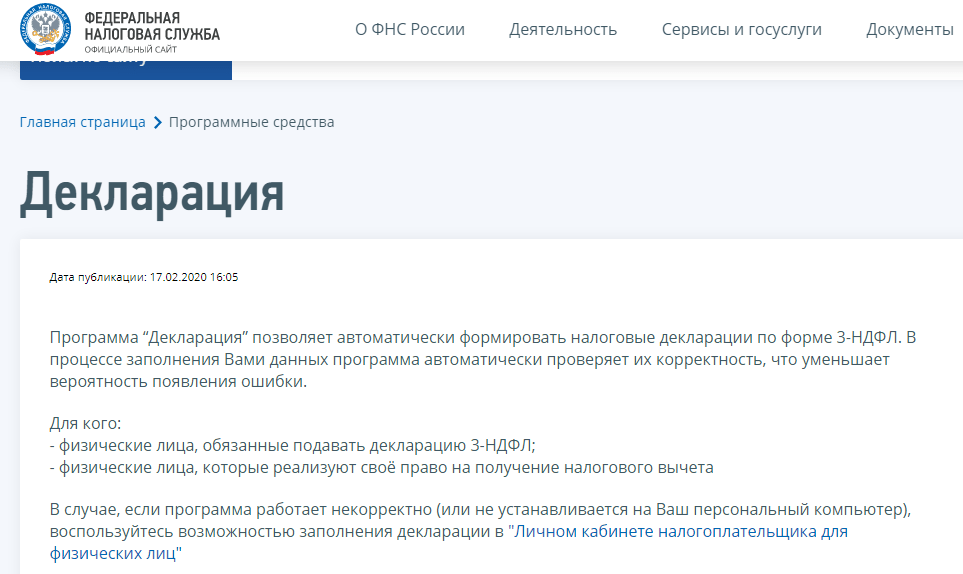963x574 pixels.
Task: Click the Federal Tax Service emblem logo
Action: pos(45,30)
